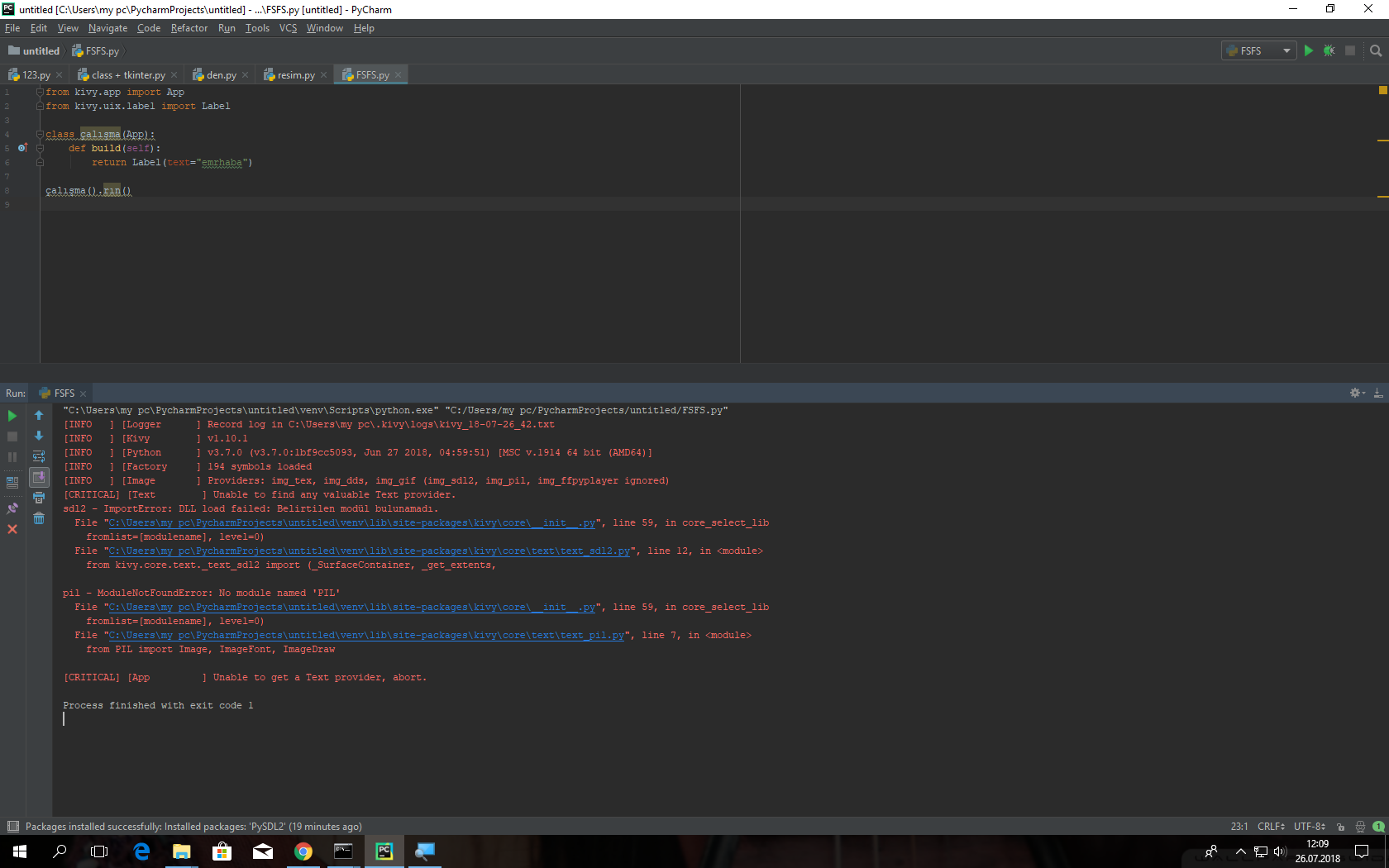Image resolution: width=1389 pixels, height=868 pixels.
Task: Toggle soft-wrap in the Run console
Action: pos(39,456)
